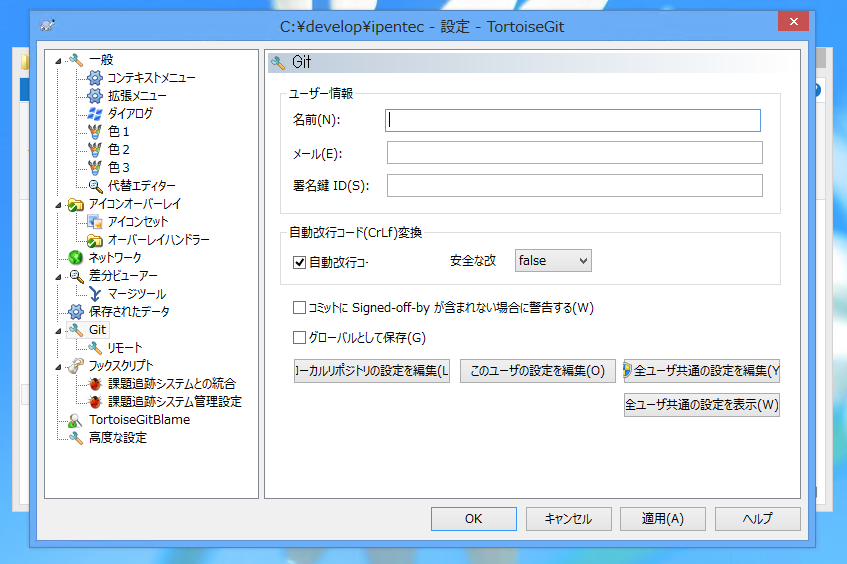Image resolution: width=847 pixels, height=564 pixels.
Task: Check グローバルとして保存(G)
Action: coord(299,338)
